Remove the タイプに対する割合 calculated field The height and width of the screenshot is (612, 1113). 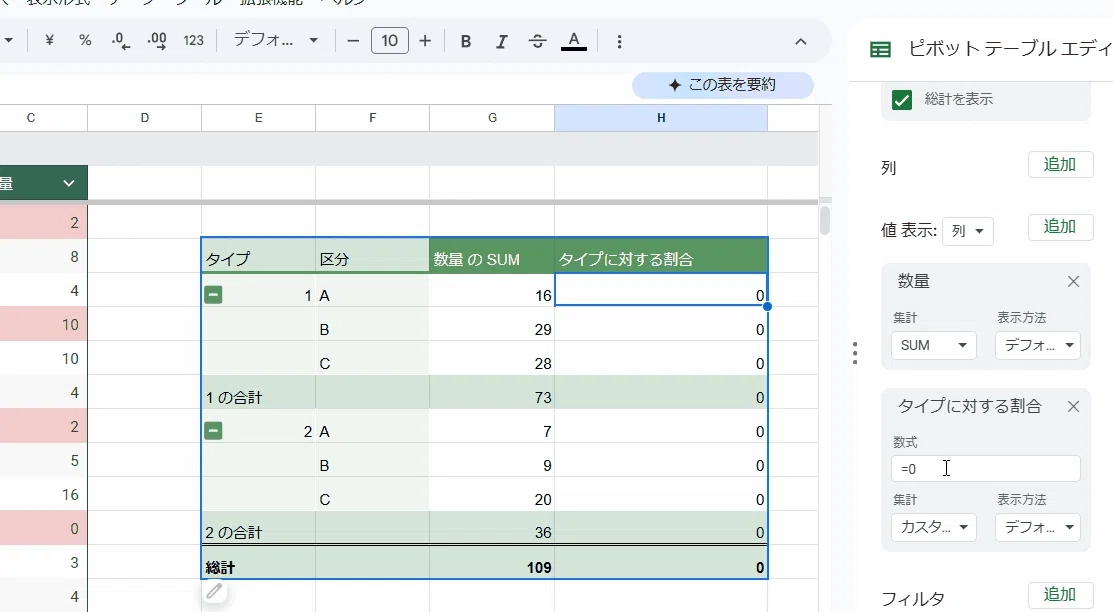click(x=1073, y=407)
